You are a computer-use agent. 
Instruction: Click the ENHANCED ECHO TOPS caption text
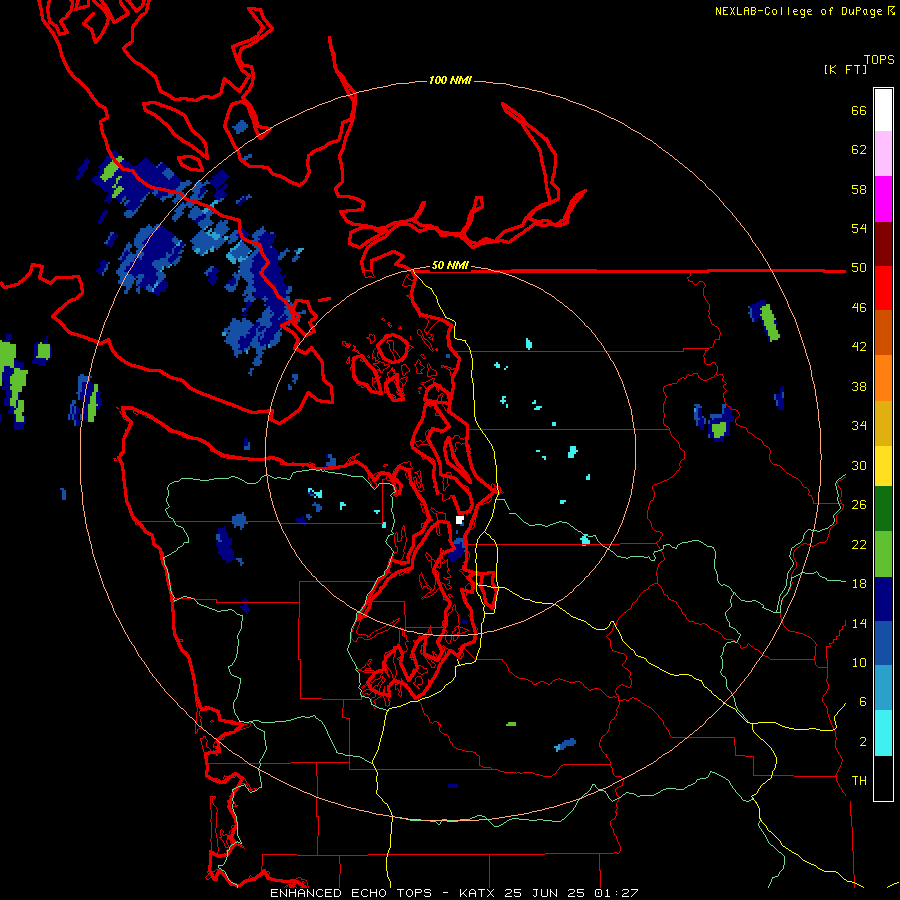[x=351, y=893]
